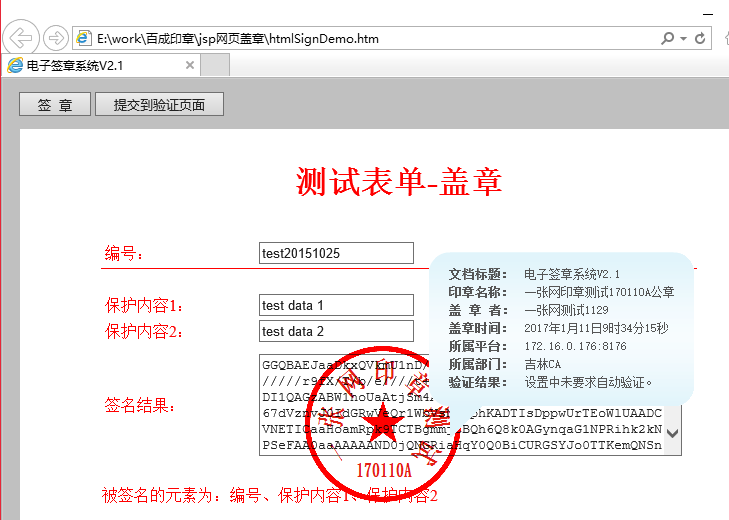
Task: Click the IE logo on the 电子签章系统V2.1 tab
Action: click(x=15, y=66)
